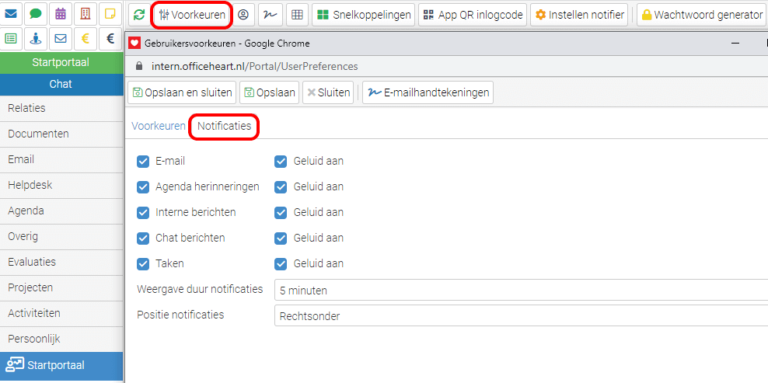768x383 pixels.
Task: Open Persoonlijk in the sidebar
Action: (61, 339)
